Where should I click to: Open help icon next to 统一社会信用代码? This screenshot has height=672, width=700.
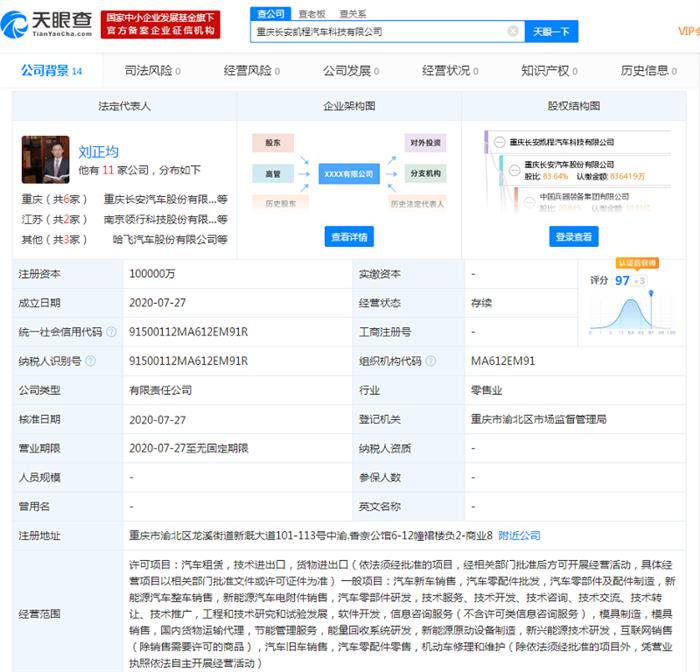(112, 332)
